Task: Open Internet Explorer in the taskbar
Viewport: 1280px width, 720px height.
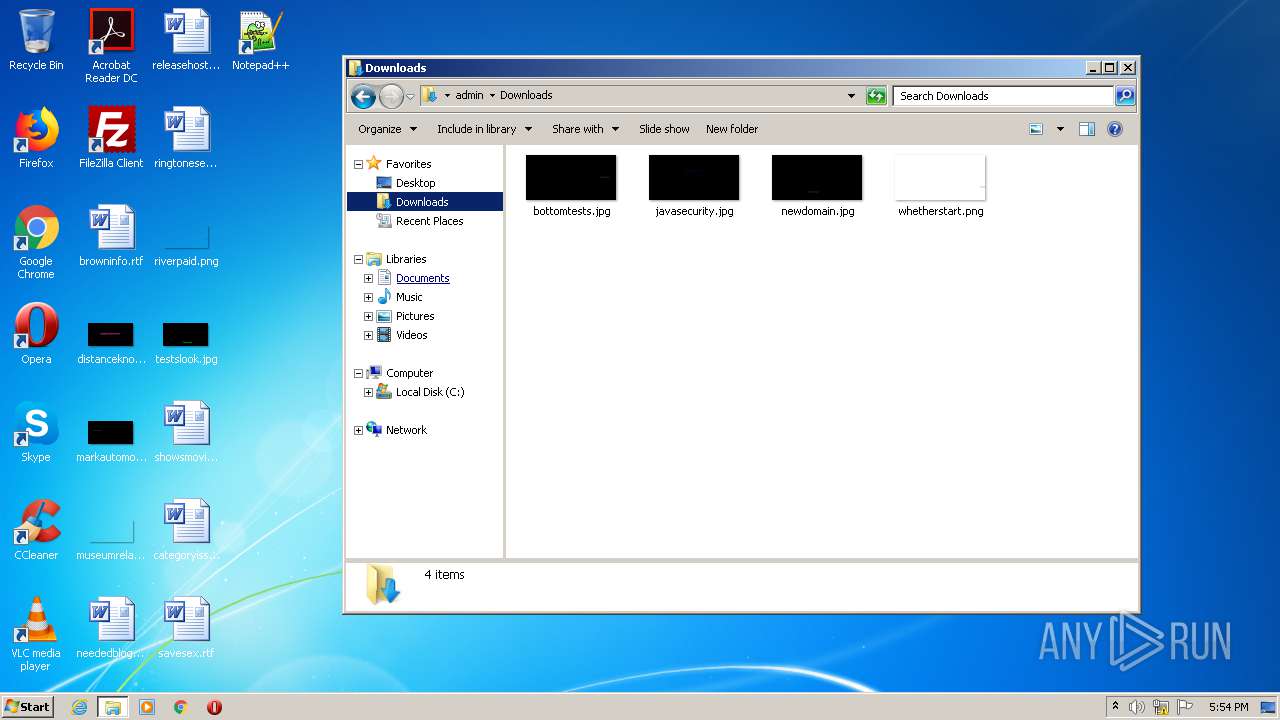Action: point(80,707)
